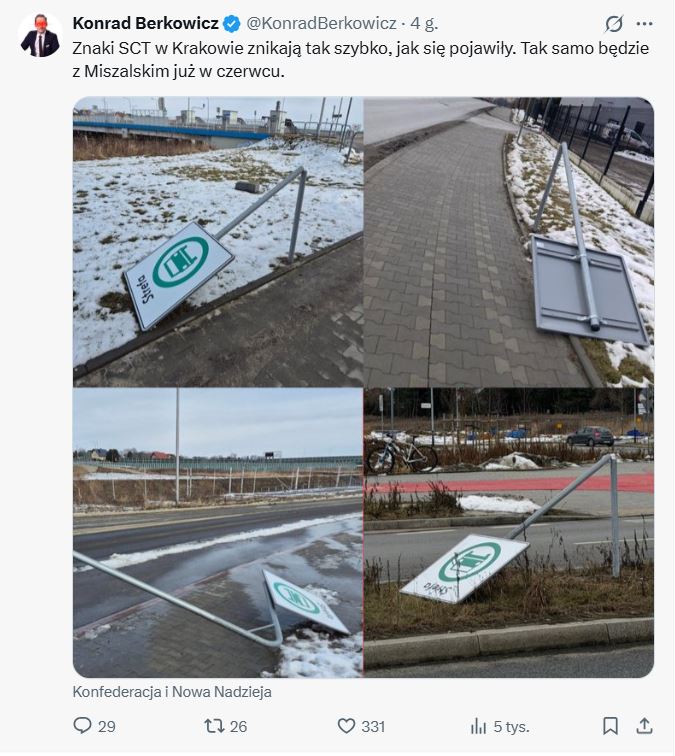Bookmark this tweet

coord(610,726)
